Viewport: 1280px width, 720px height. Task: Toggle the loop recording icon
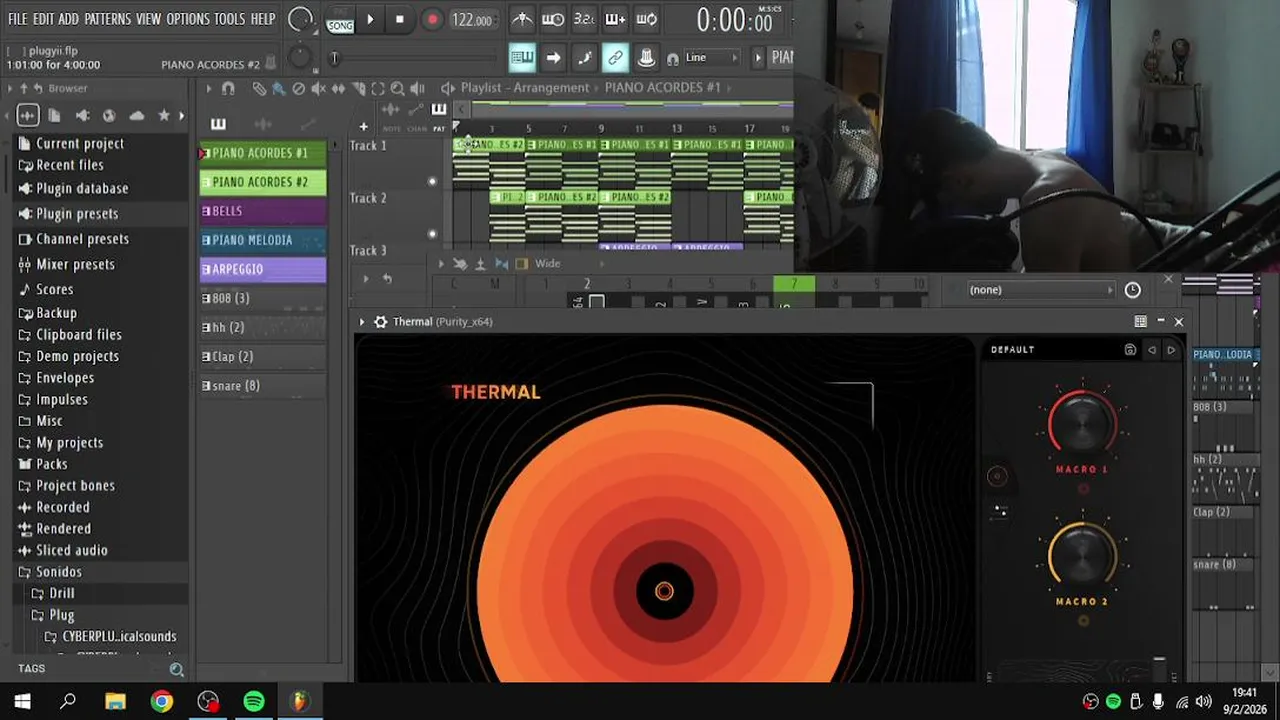(x=646, y=19)
